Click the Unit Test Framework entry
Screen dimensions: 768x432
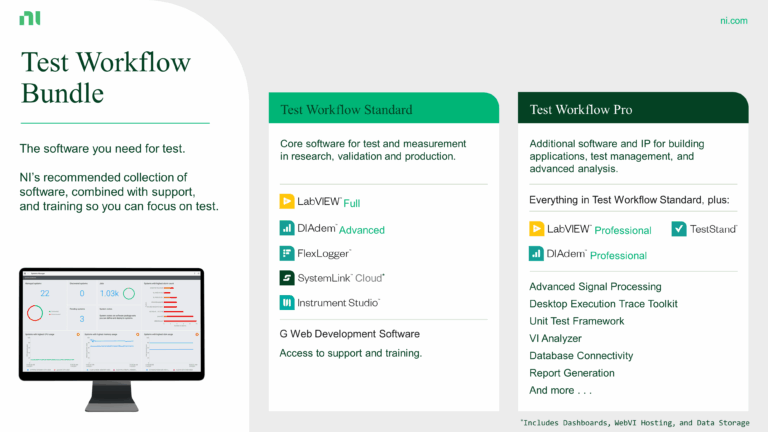(x=576, y=321)
